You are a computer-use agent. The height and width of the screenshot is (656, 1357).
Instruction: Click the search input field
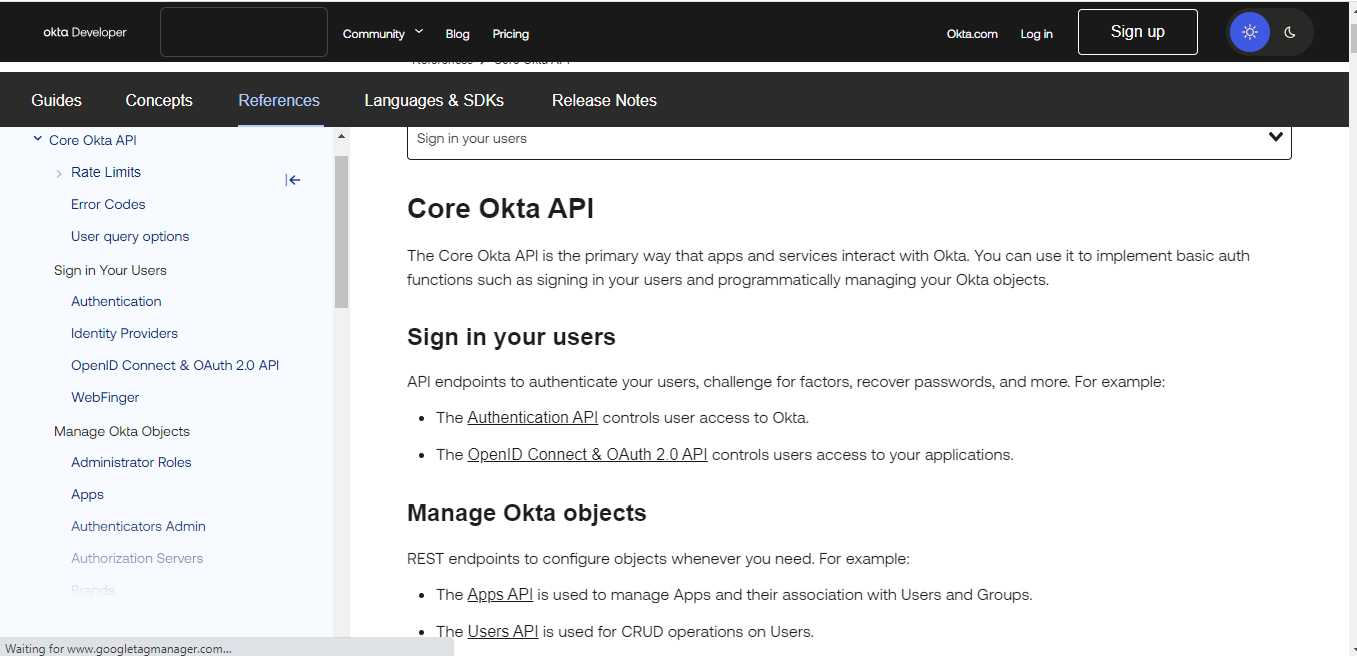click(x=244, y=33)
